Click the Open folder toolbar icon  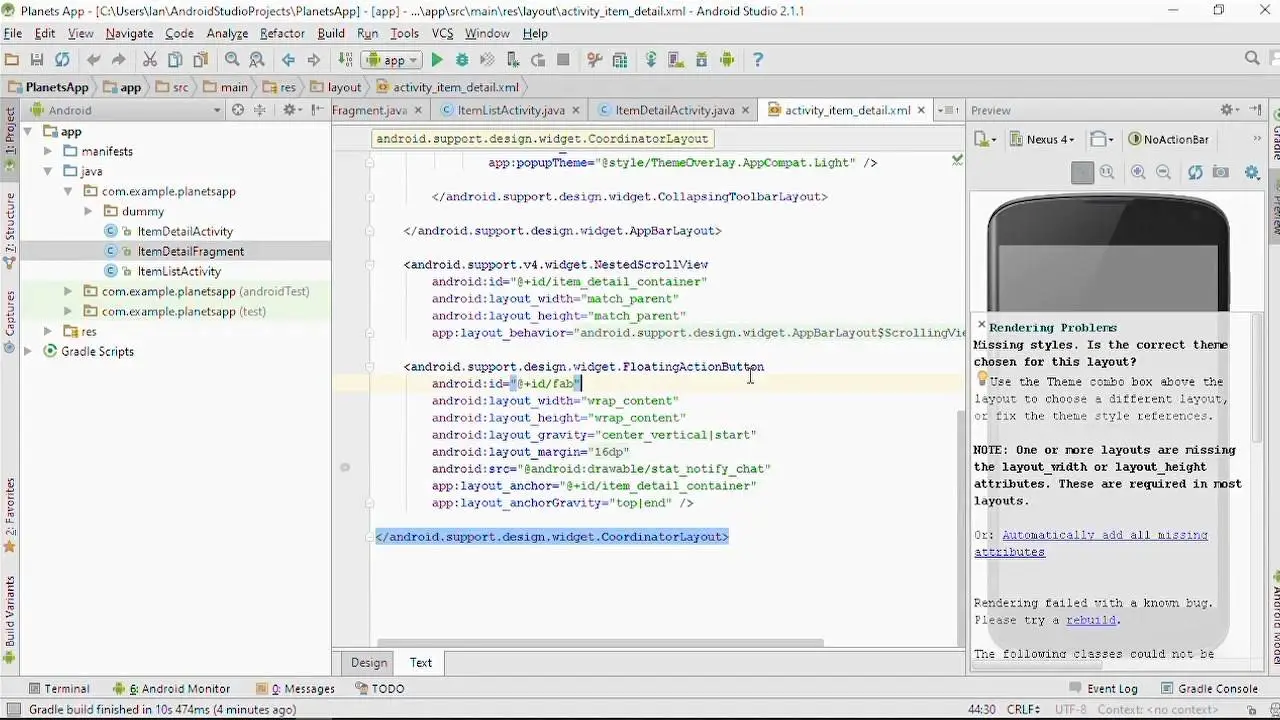point(12,60)
